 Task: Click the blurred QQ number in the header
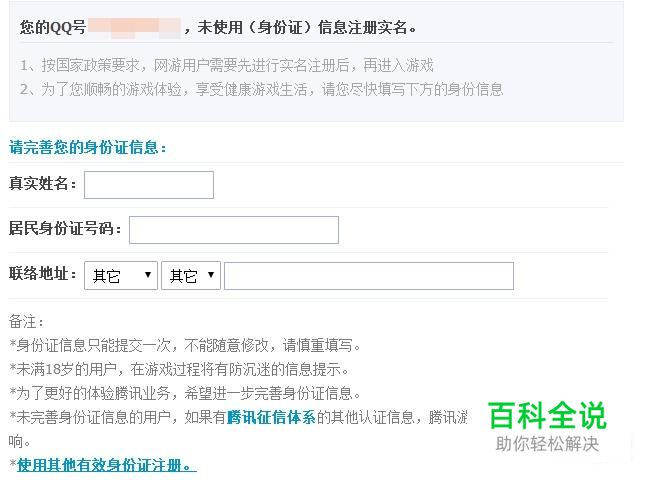coord(135,28)
